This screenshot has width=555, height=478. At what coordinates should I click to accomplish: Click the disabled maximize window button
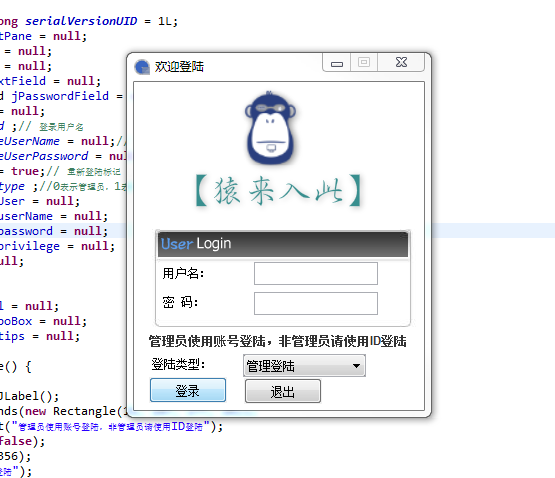point(364,63)
